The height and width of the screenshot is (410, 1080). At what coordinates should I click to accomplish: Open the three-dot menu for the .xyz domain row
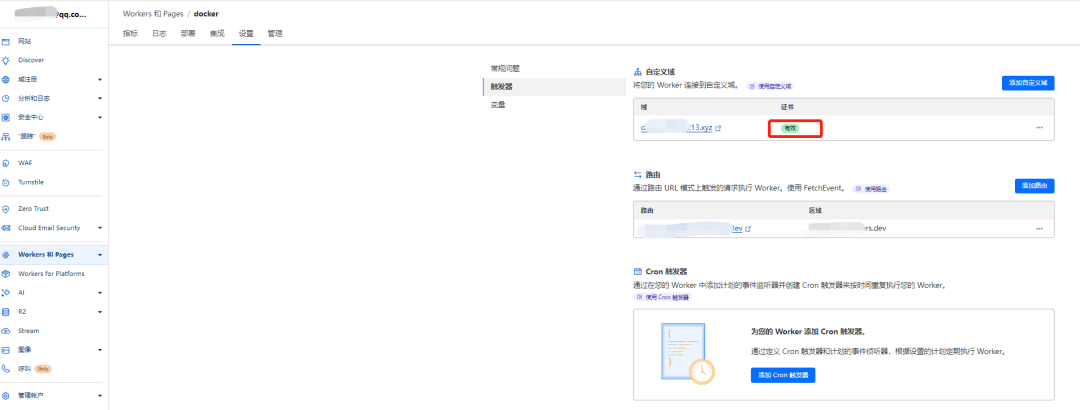click(1039, 128)
